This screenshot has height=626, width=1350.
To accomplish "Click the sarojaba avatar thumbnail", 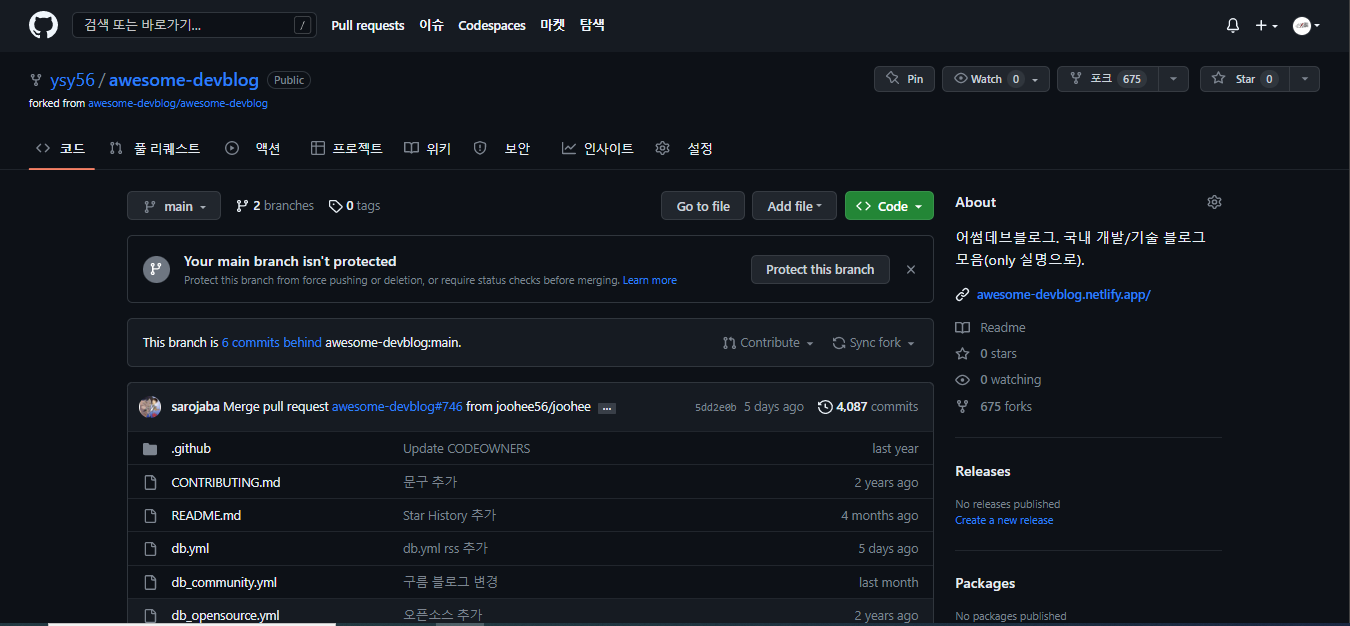I will tap(150, 407).
